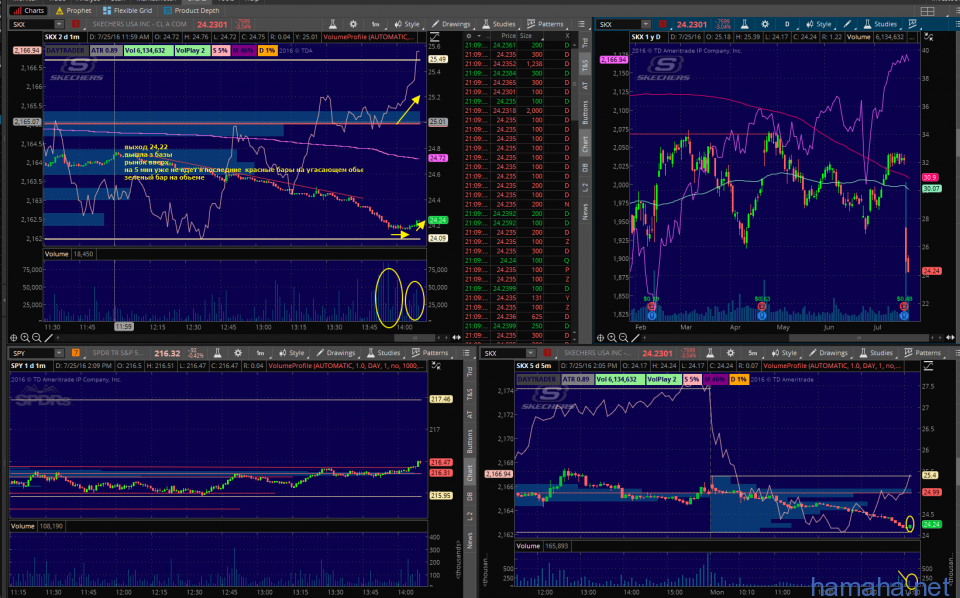Open Studies on the SPY chart
This screenshot has height=598, width=960.
pyautogui.click(x=383, y=353)
